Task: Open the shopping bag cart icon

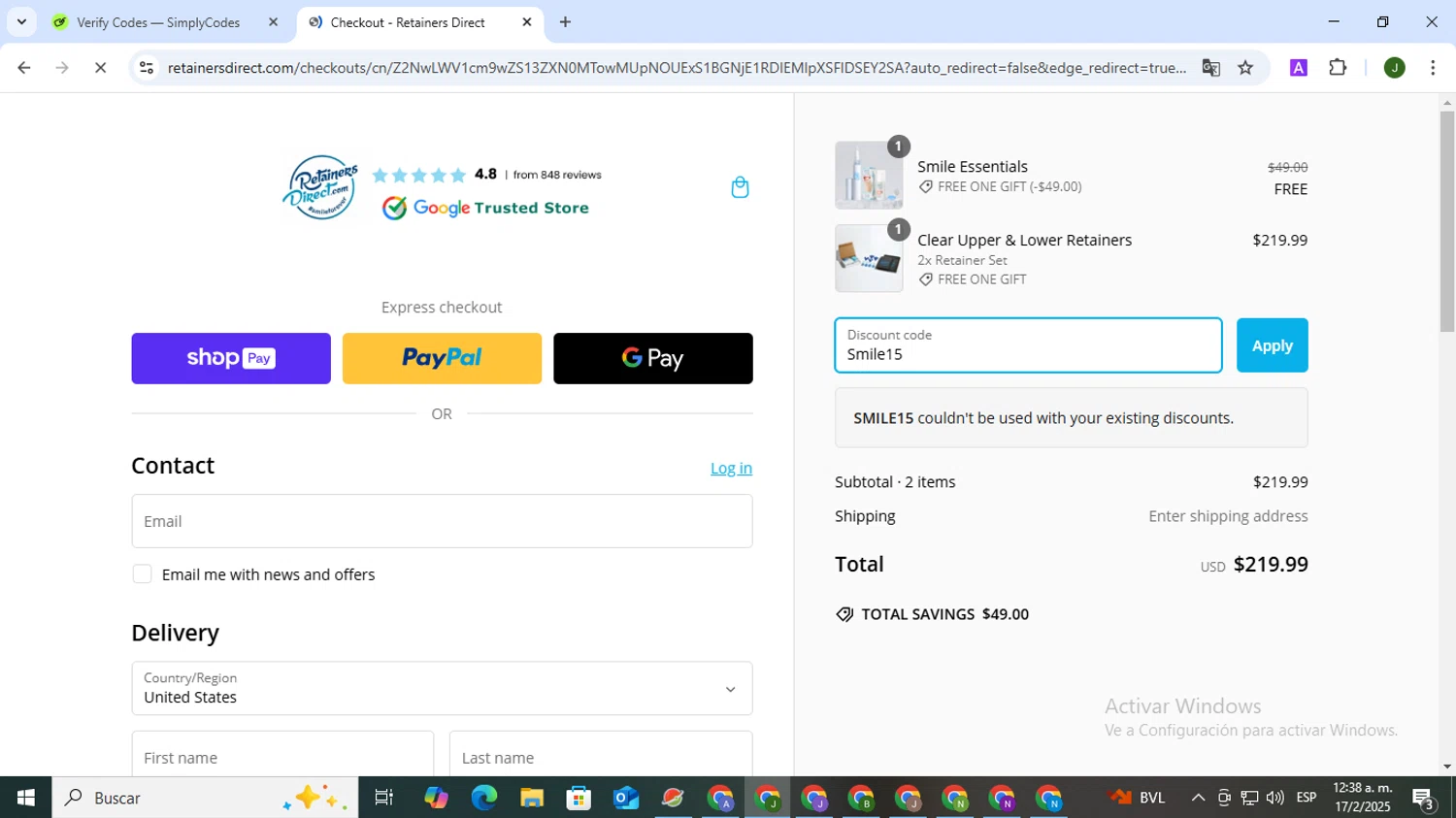Action: point(740,187)
